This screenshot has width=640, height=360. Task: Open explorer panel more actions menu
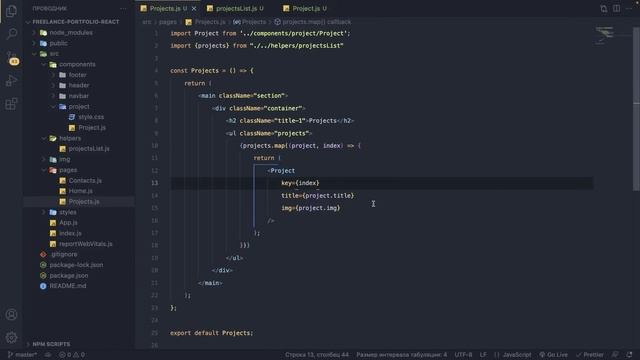(123, 8)
